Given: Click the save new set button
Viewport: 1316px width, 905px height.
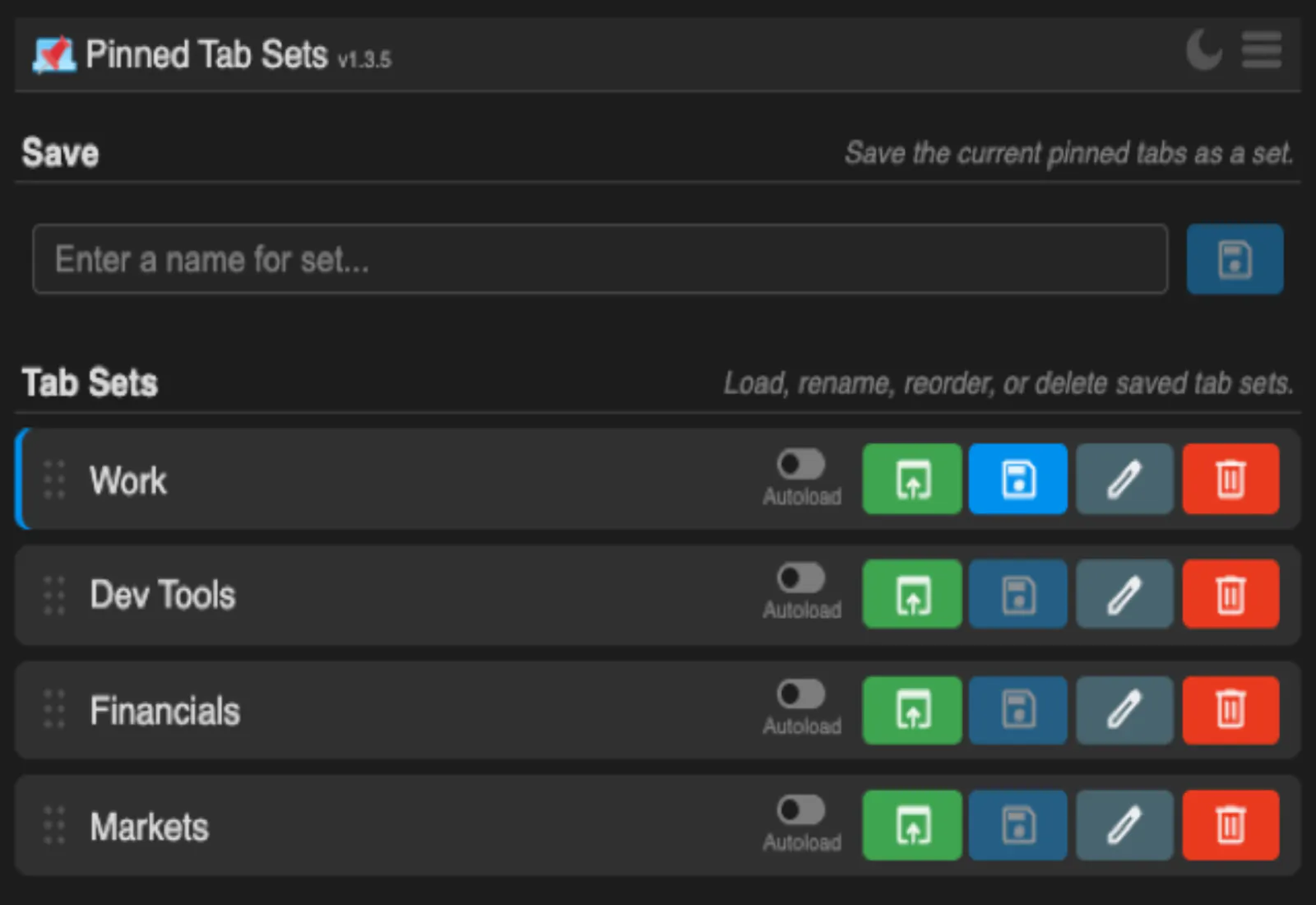Looking at the screenshot, I should click(x=1234, y=259).
